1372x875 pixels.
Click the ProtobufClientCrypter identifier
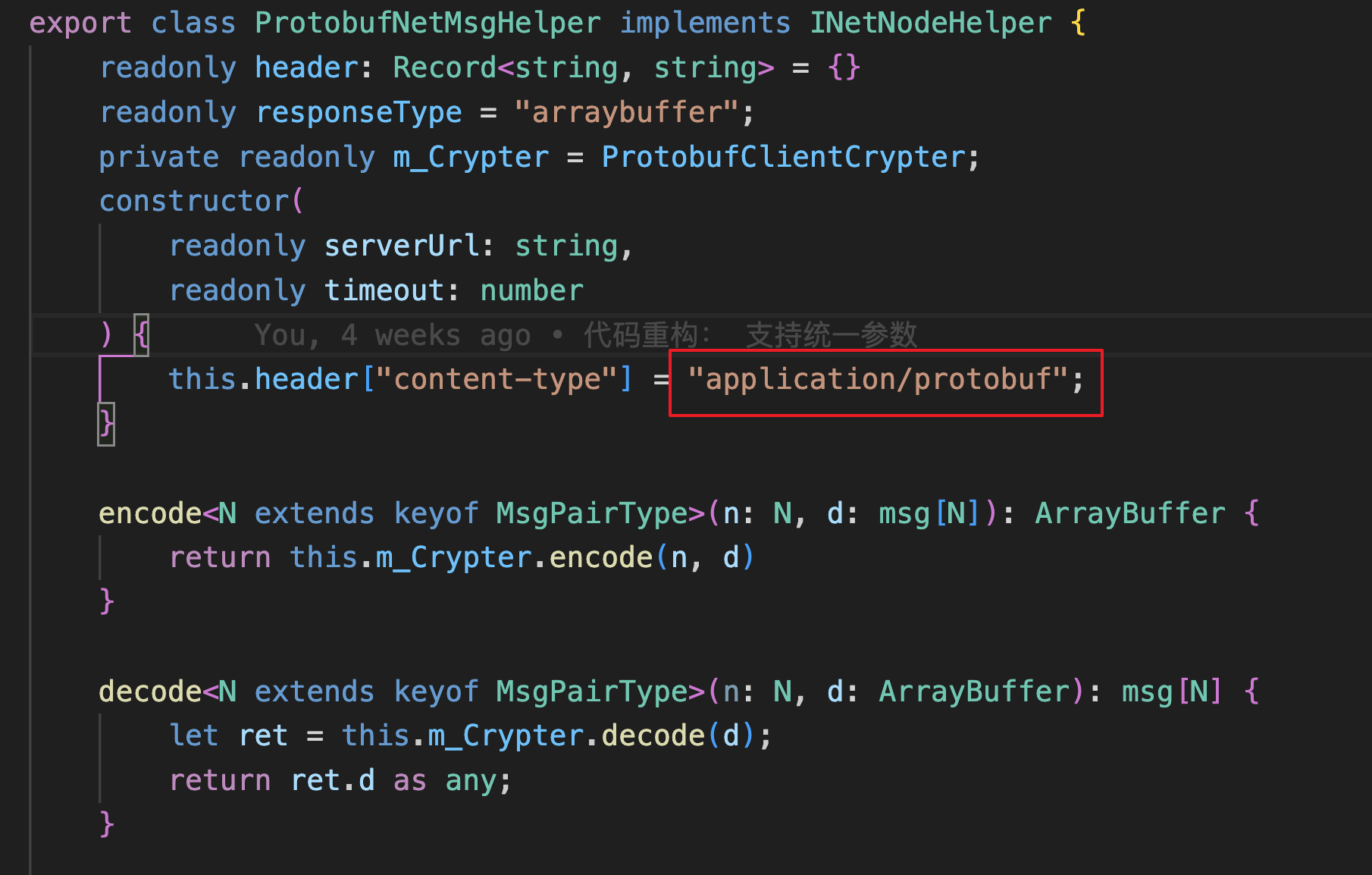[784, 157]
